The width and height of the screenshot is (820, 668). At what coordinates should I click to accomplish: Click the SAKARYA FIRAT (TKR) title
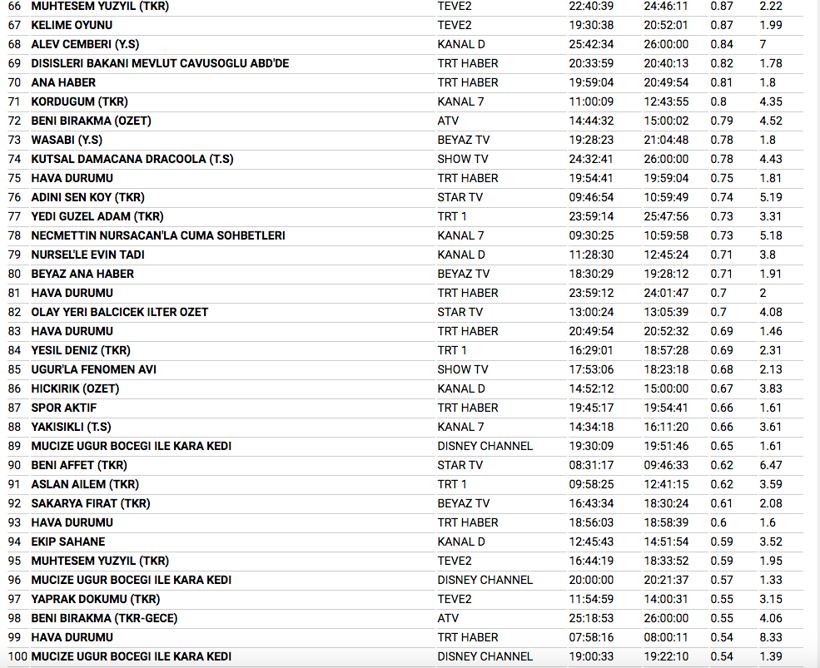90,503
